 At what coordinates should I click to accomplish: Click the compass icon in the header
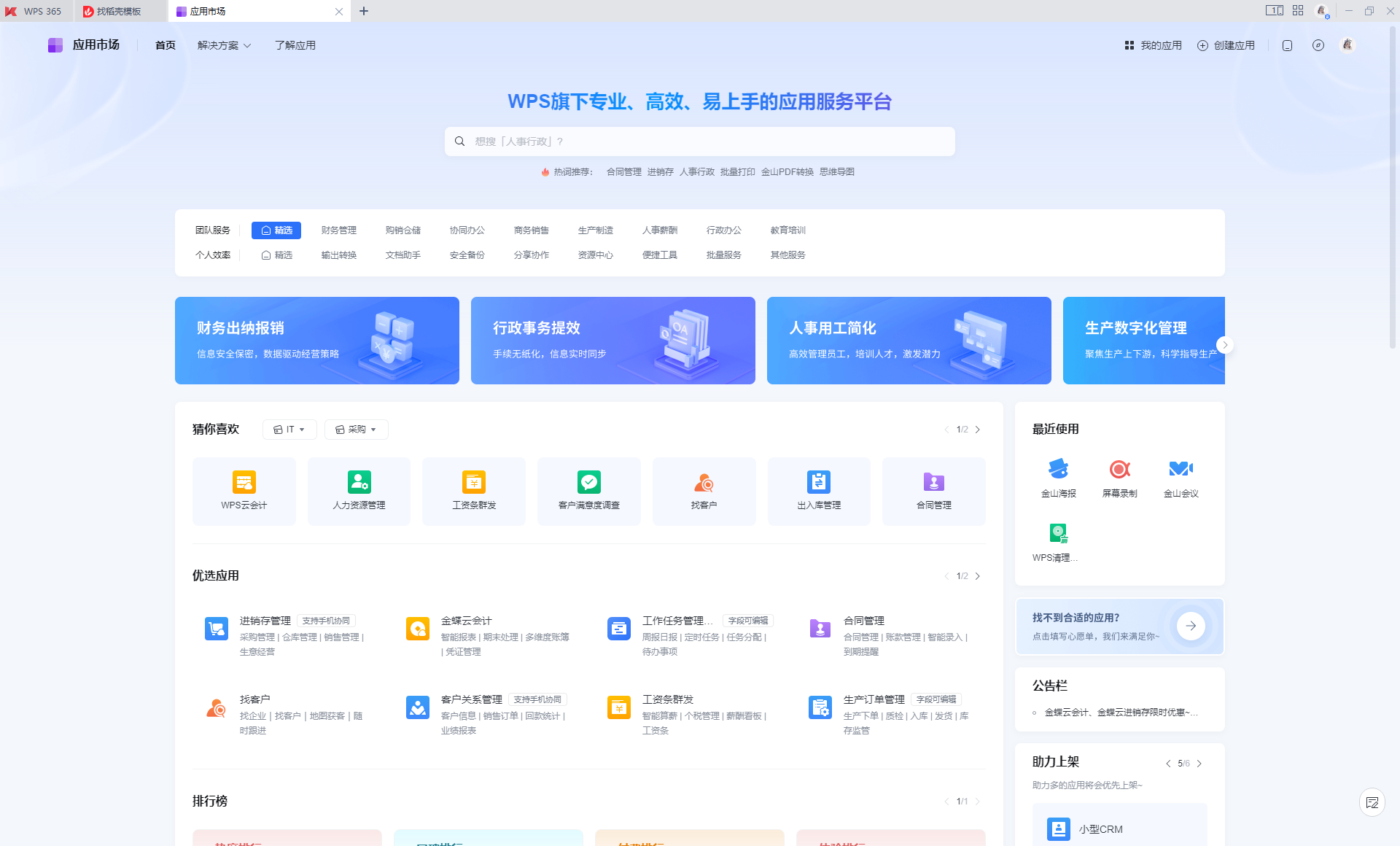[x=1318, y=45]
